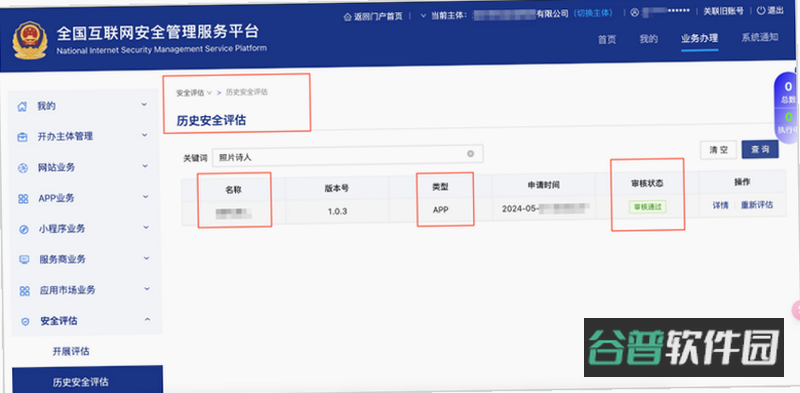The height and width of the screenshot is (393, 800).
Task: Click the home icon beside 返回门户首页
Action: 348,16
